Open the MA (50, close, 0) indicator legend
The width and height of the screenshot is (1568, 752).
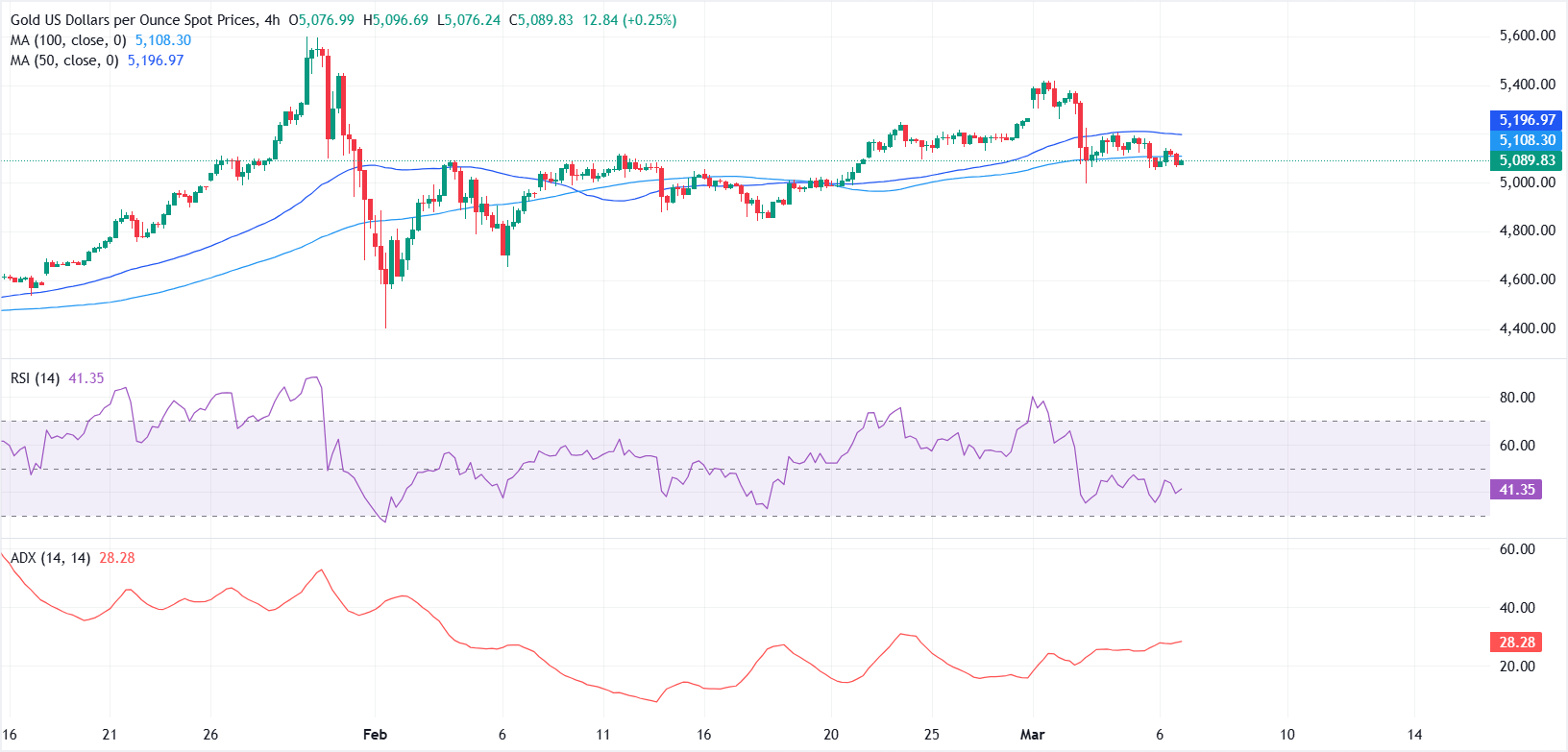pyautogui.click(x=64, y=61)
